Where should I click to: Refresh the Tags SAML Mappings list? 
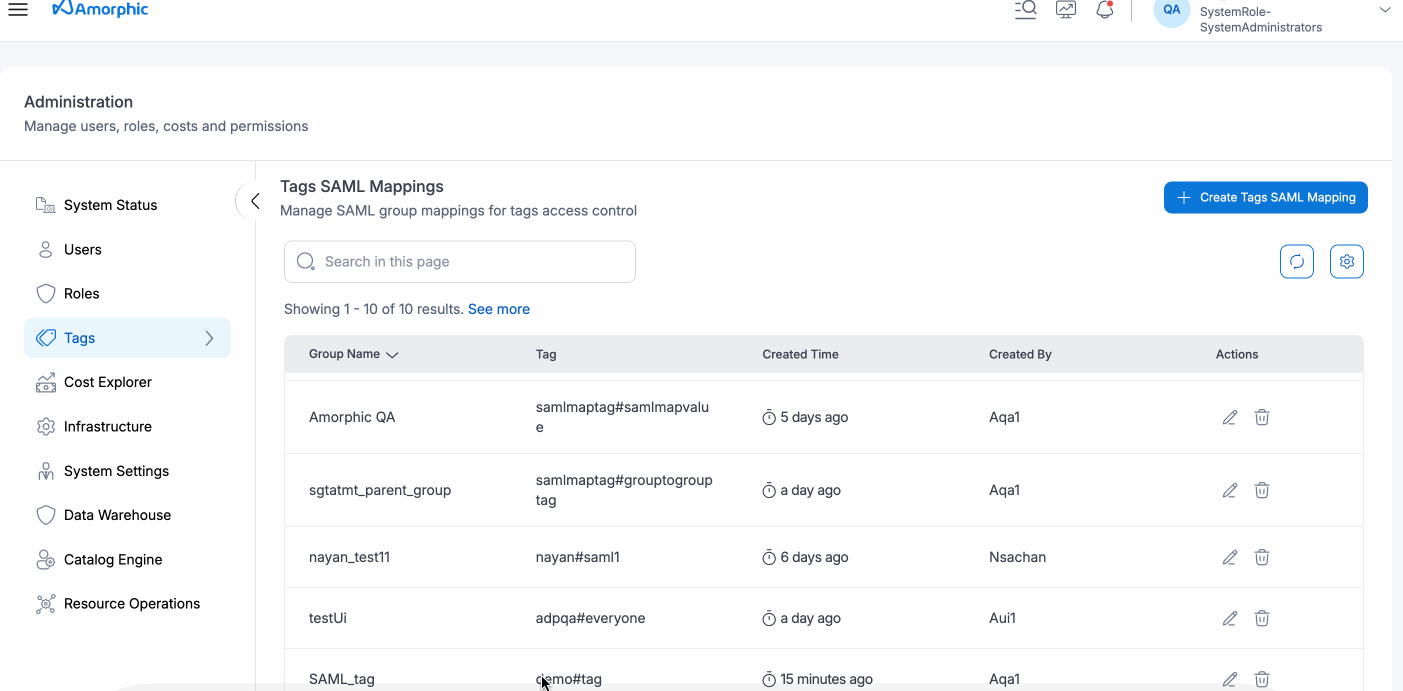[1297, 261]
